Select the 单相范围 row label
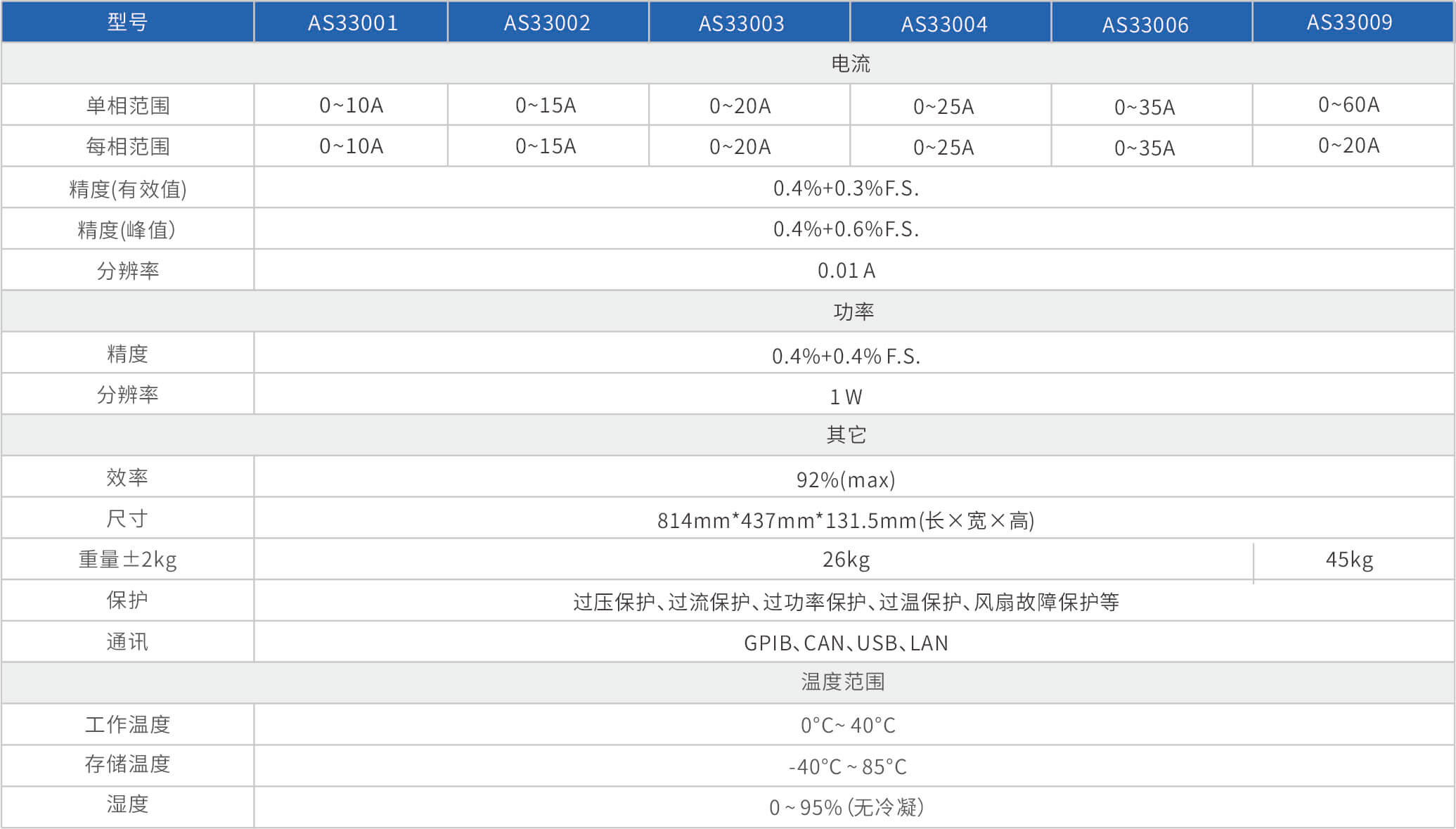This screenshot has height=829, width=1456. 127,105
